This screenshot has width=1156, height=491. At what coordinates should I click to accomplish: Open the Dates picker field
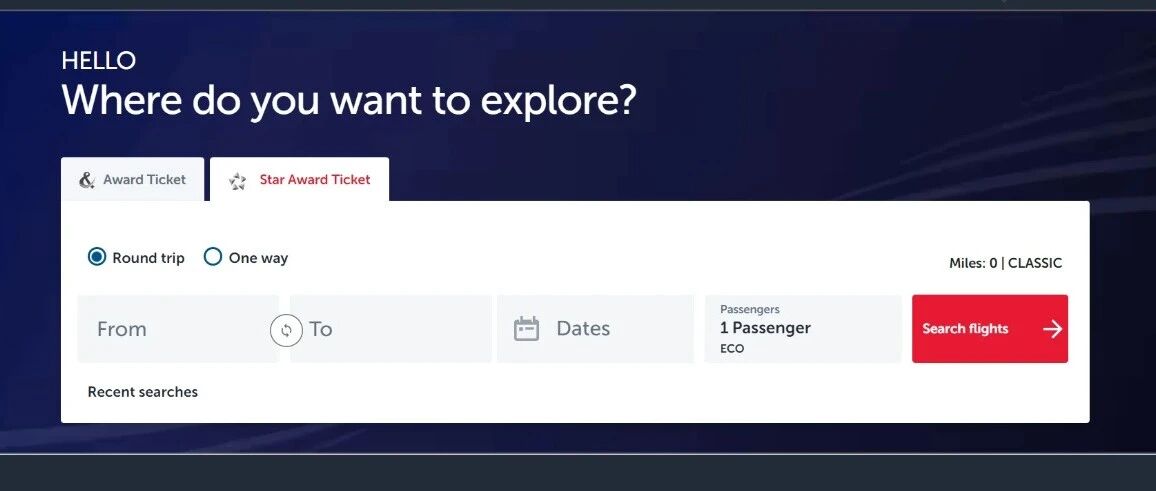(x=596, y=329)
